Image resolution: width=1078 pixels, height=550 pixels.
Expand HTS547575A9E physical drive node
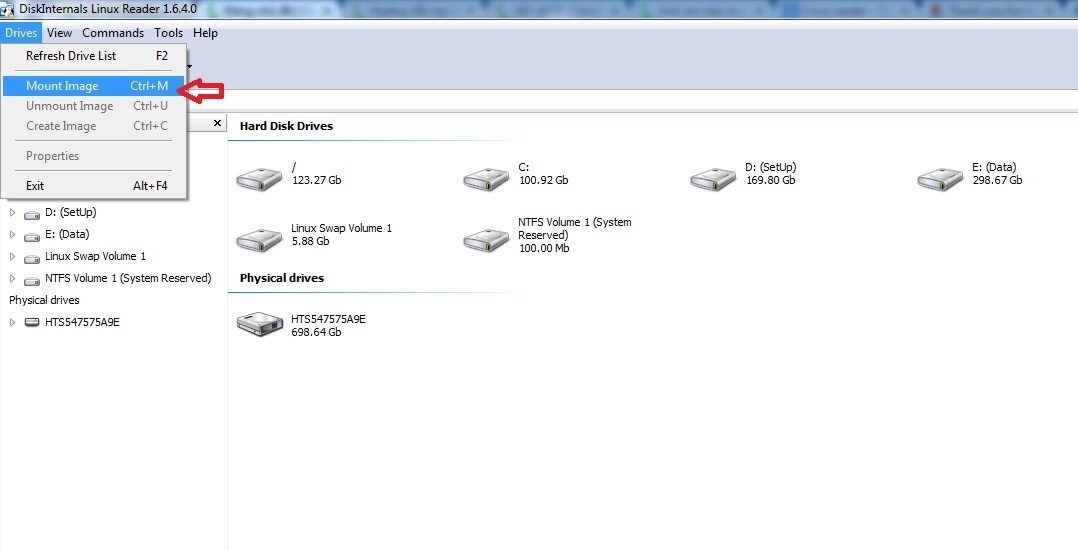(12, 322)
